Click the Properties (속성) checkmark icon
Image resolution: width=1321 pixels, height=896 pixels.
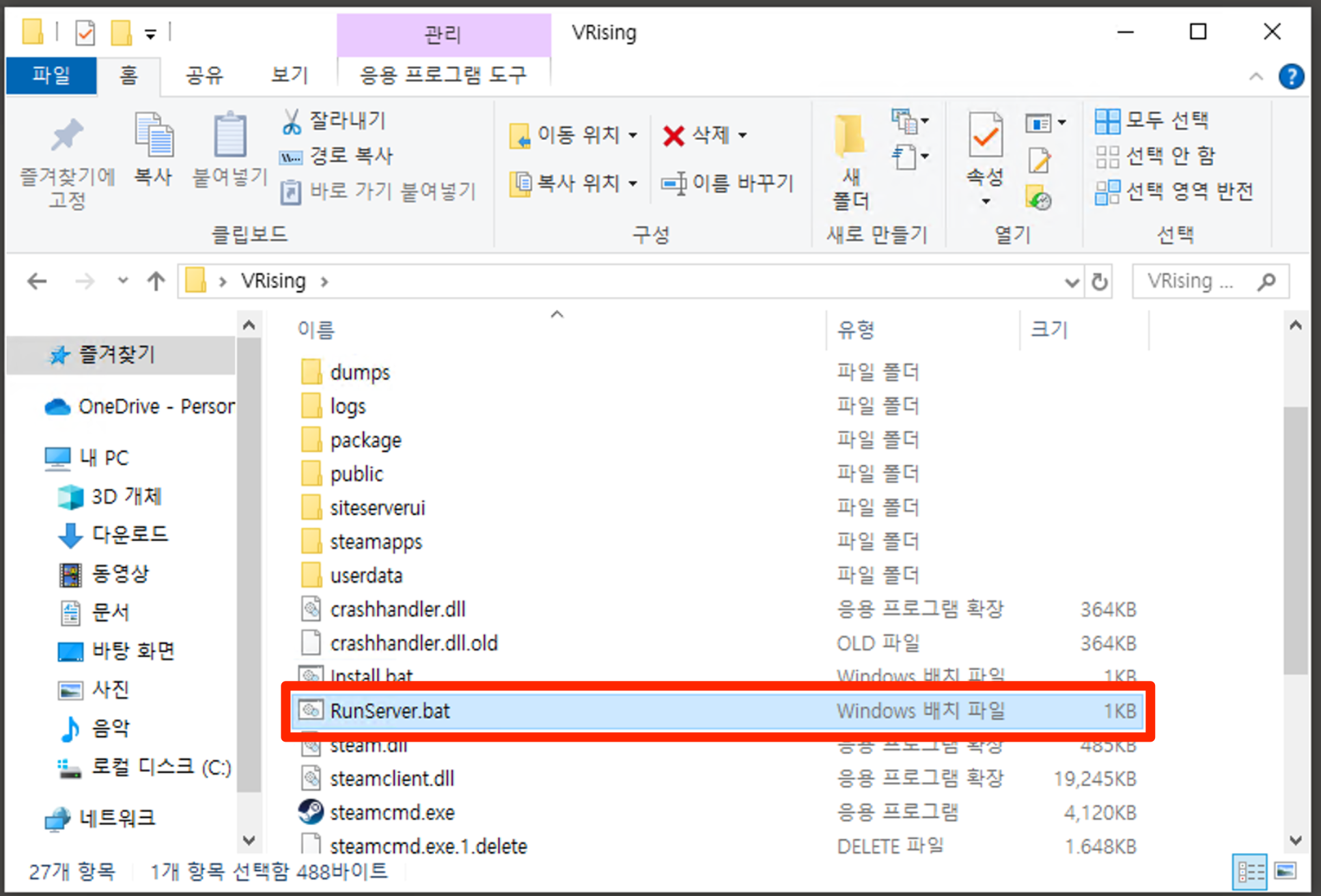[x=985, y=135]
